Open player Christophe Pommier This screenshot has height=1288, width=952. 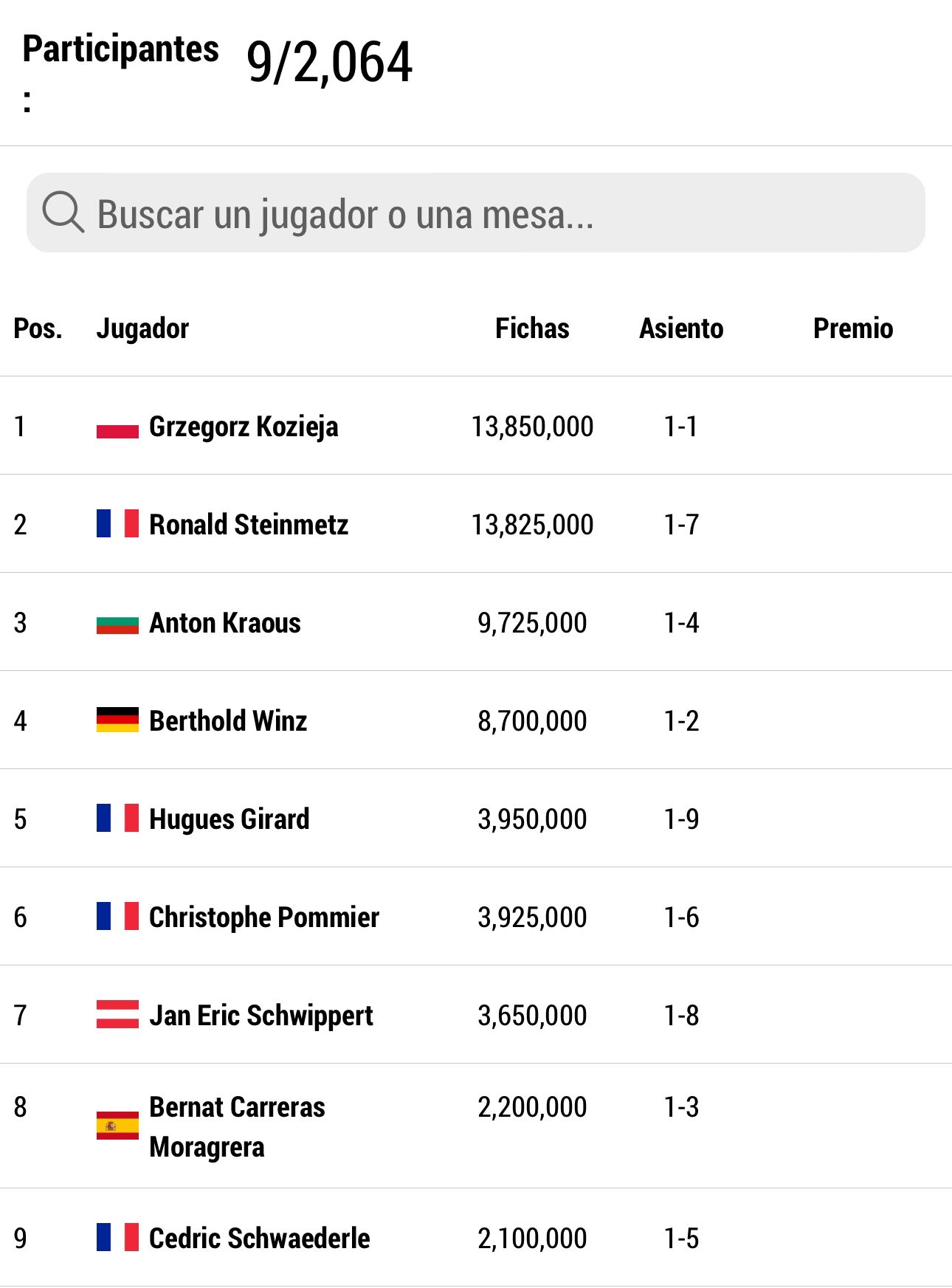click(x=264, y=917)
